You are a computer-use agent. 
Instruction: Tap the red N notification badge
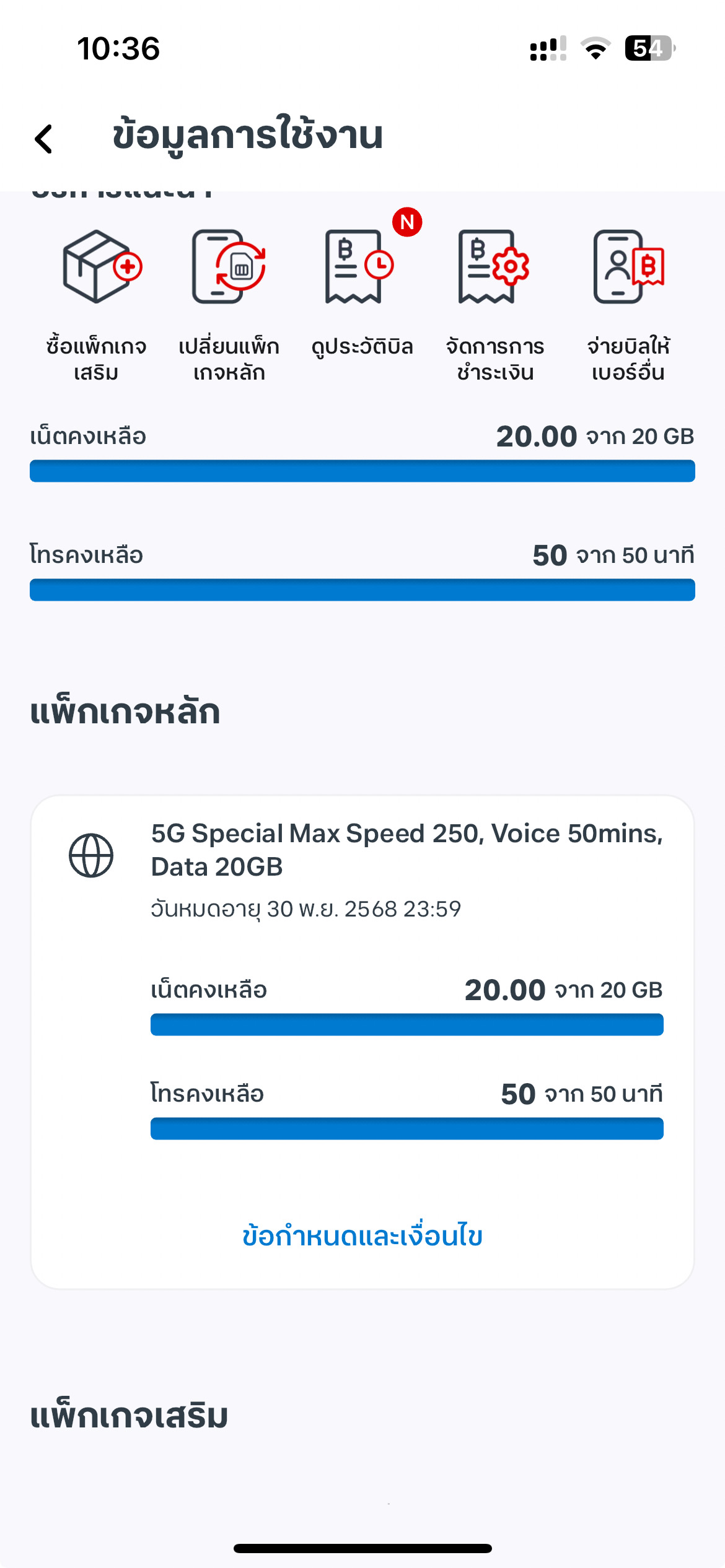pyautogui.click(x=407, y=222)
